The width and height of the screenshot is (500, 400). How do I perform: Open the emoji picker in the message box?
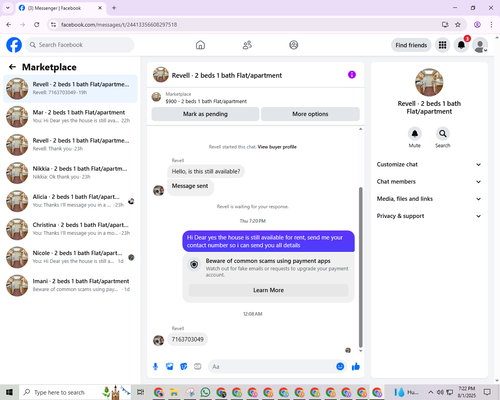(x=340, y=367)
